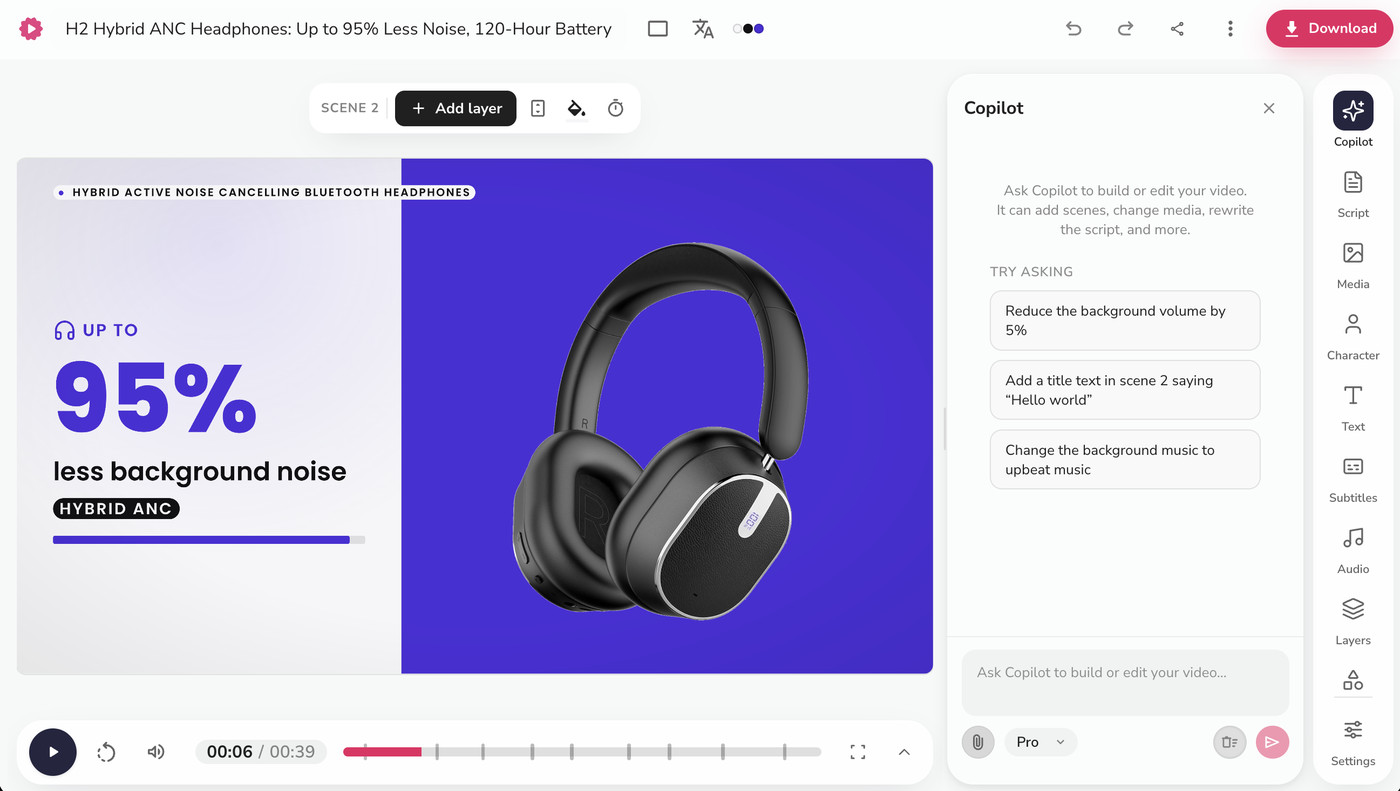Change the aspect ratio via rectangle icon
The height and width of the screenshot is (791, 1400).
pyautogui.click(x=658, y=29)
